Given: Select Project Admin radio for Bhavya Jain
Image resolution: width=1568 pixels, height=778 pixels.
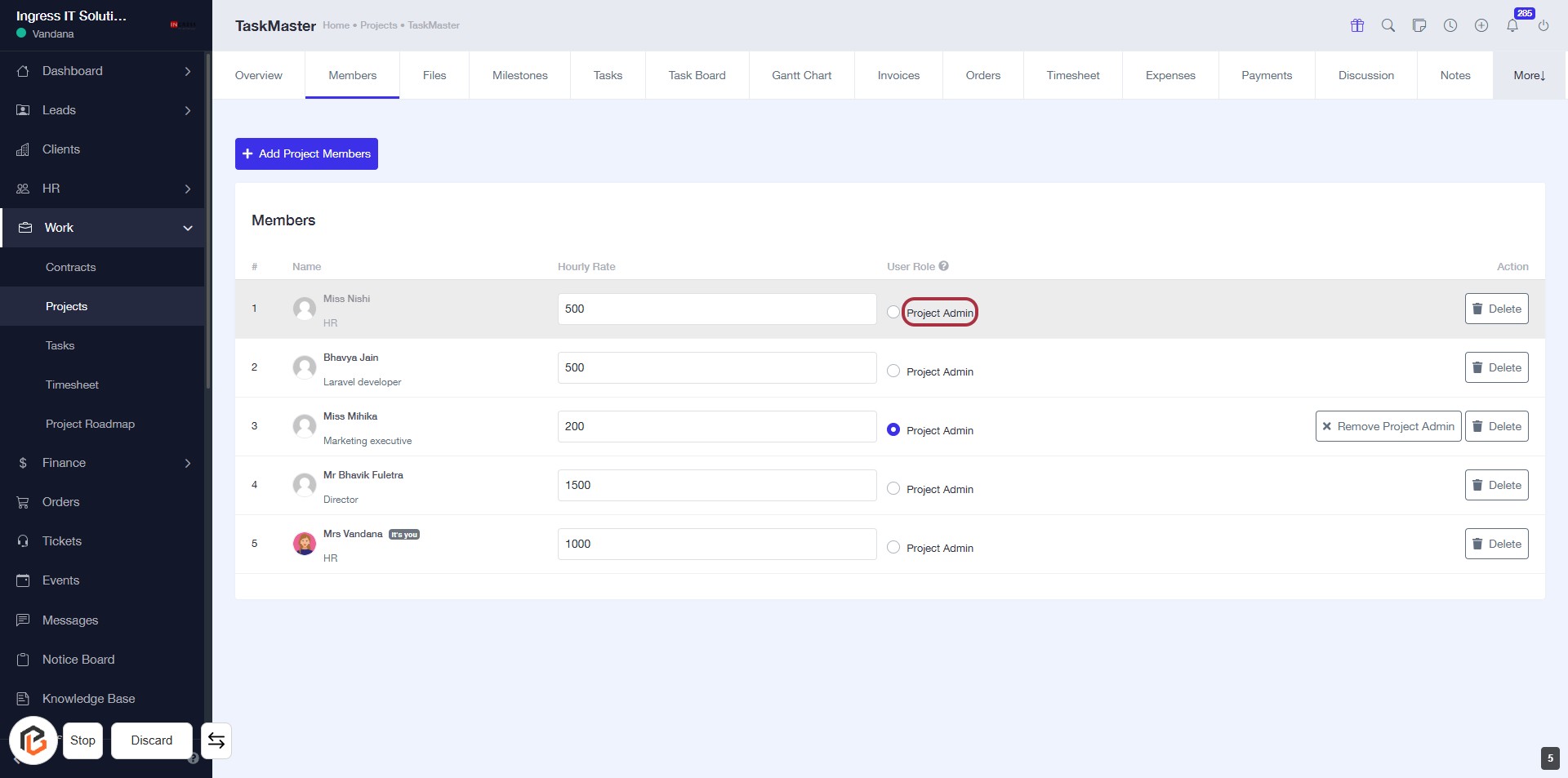Looking at the screenshot, I should pyautogui.click(x=893, y=371).
